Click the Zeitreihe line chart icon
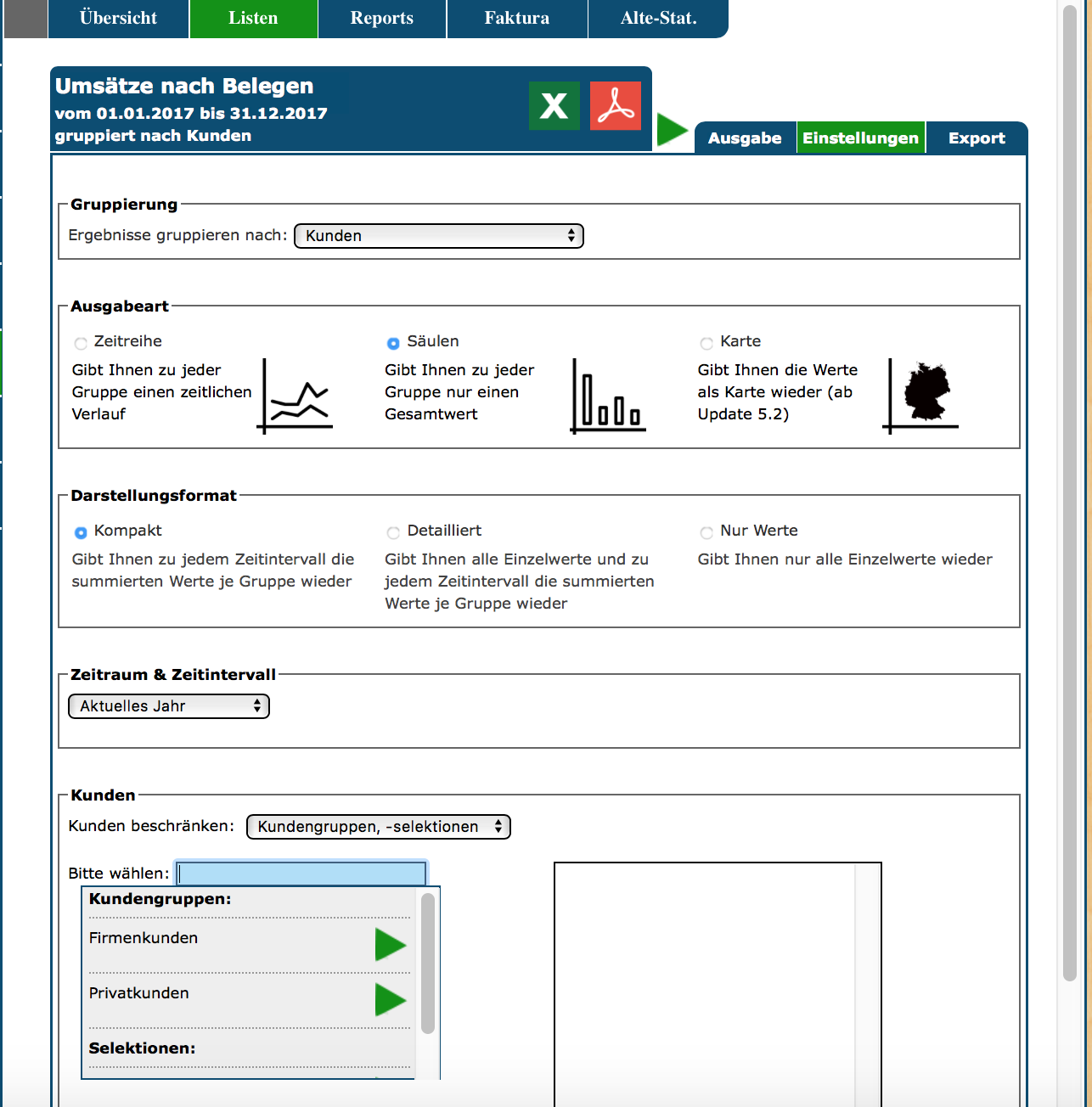This screenshot has height=1107, width=1092. click(296, 396)
